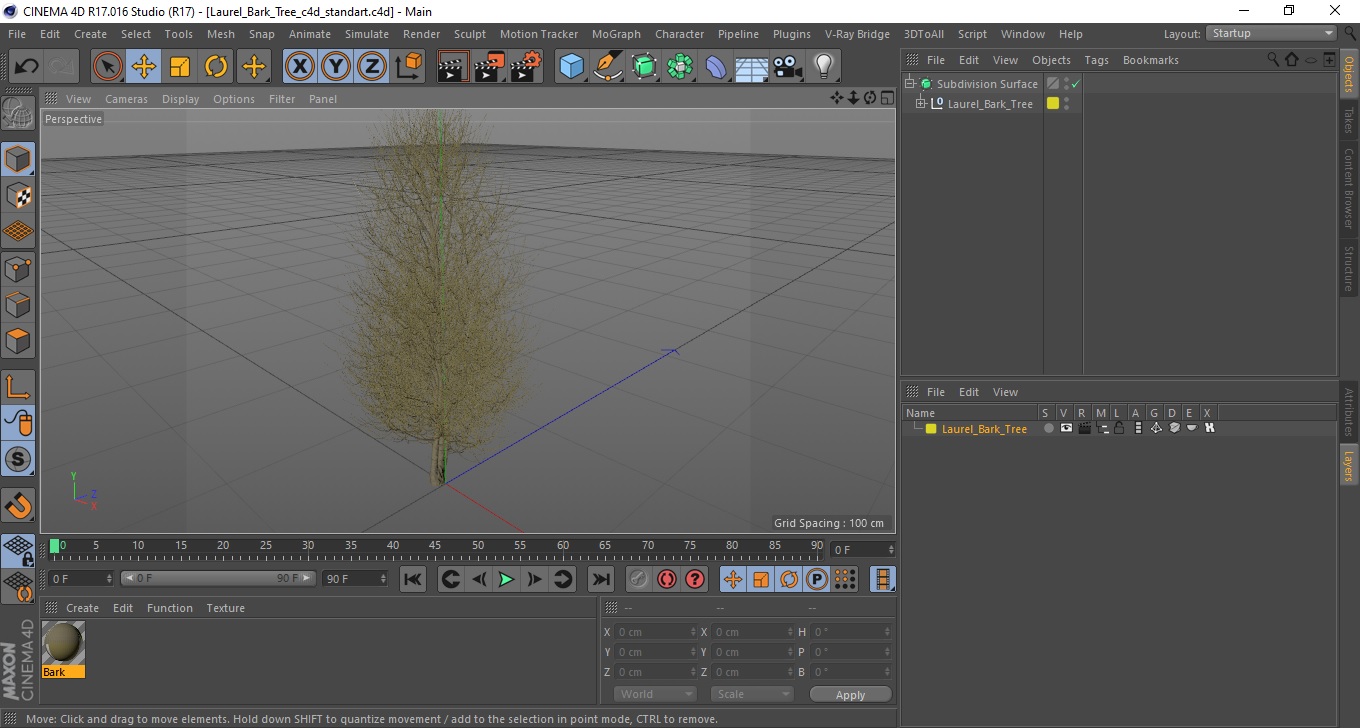1360x728 pixels.
Task: Activate the Move tool
Action: (x=144, y=67)
